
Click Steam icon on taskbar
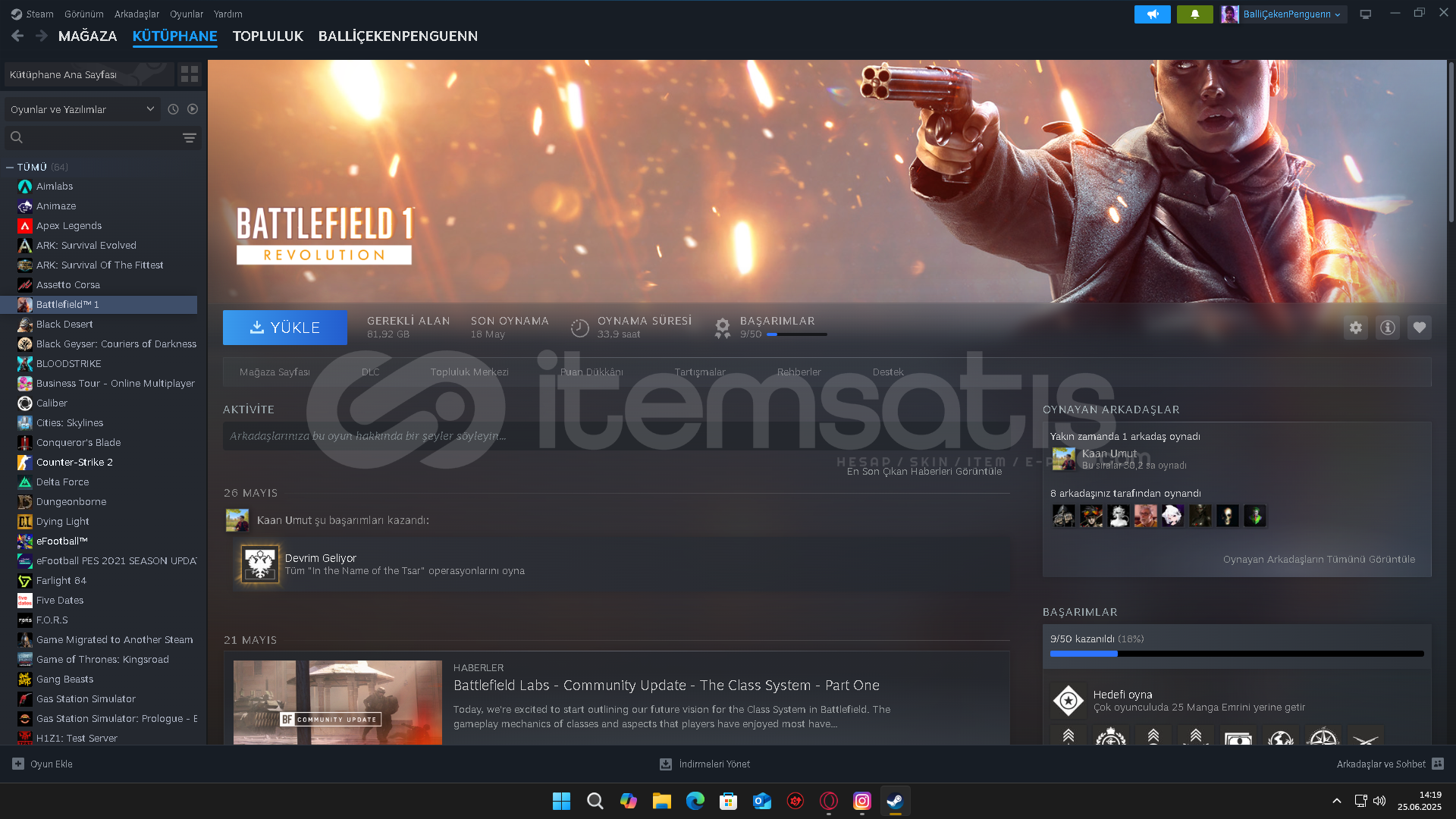pyautogui.click(x=895, y=801)
